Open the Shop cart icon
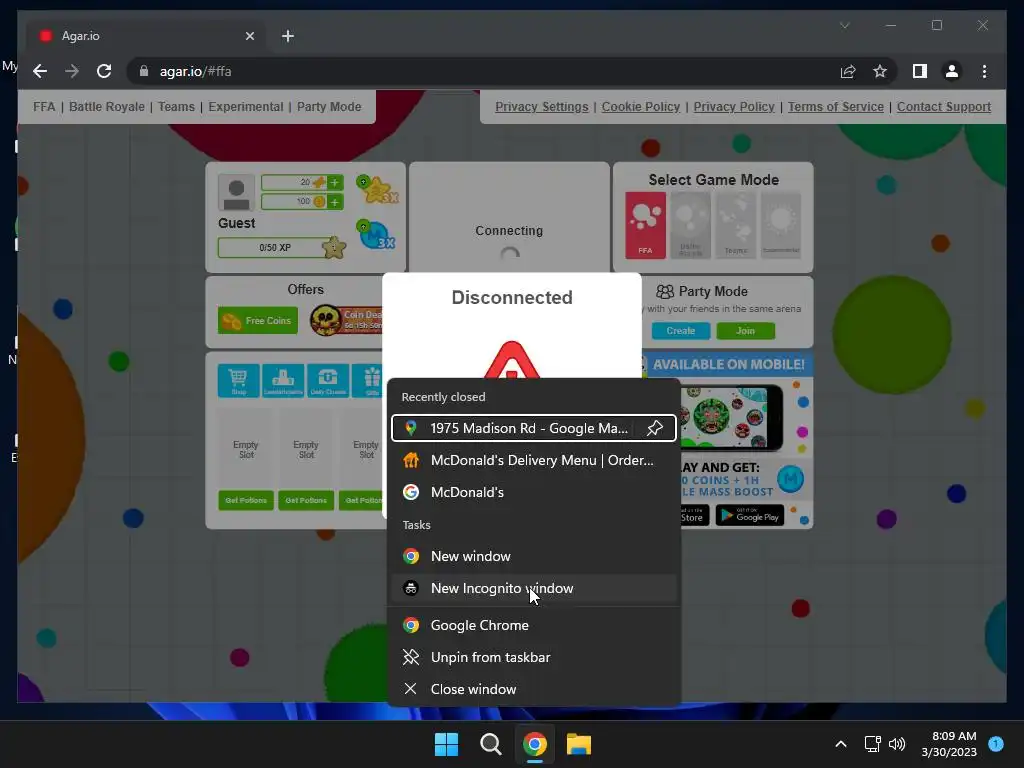Screen dimensions: 1024x768 238,381
